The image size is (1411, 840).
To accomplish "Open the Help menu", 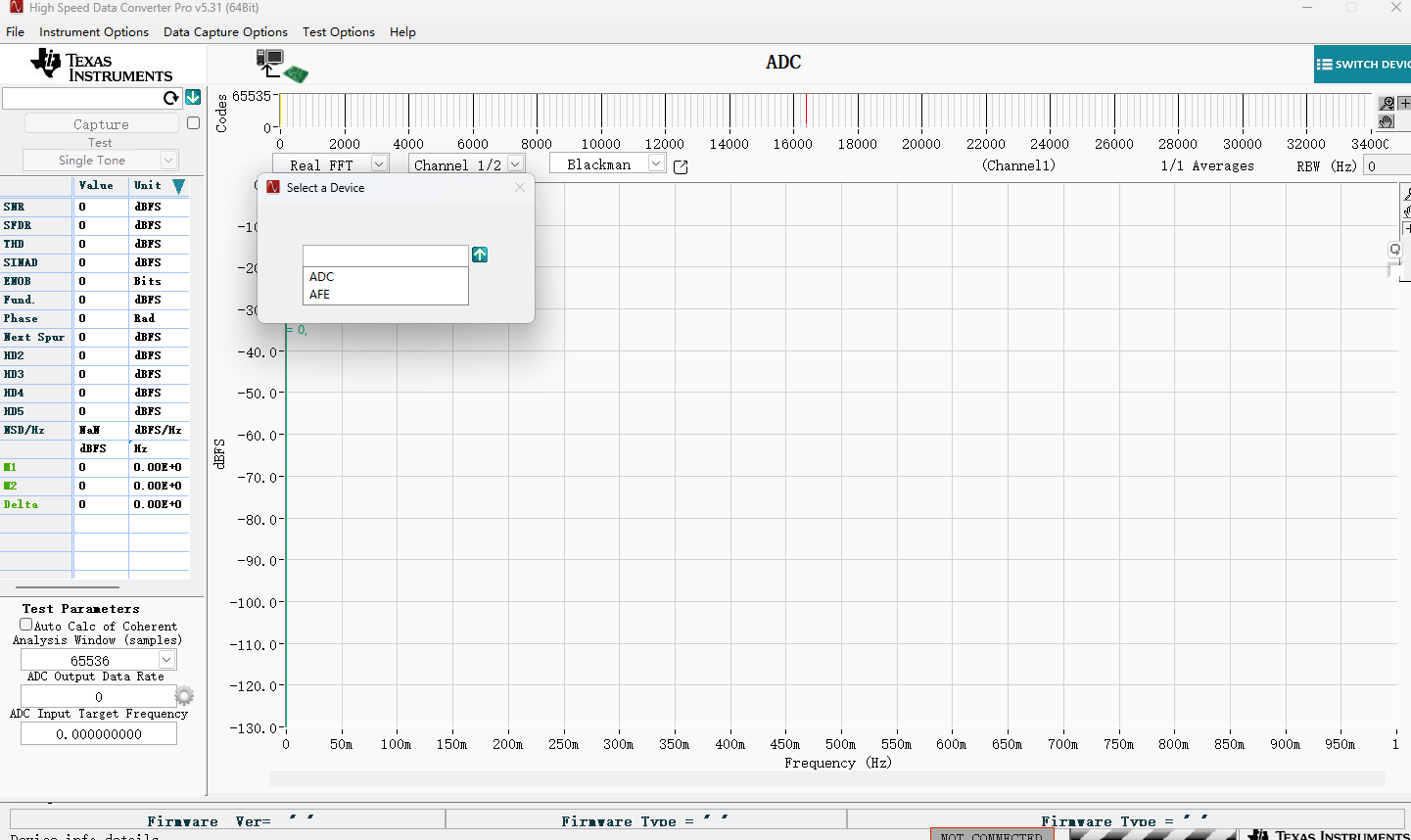I will (402, 32).
